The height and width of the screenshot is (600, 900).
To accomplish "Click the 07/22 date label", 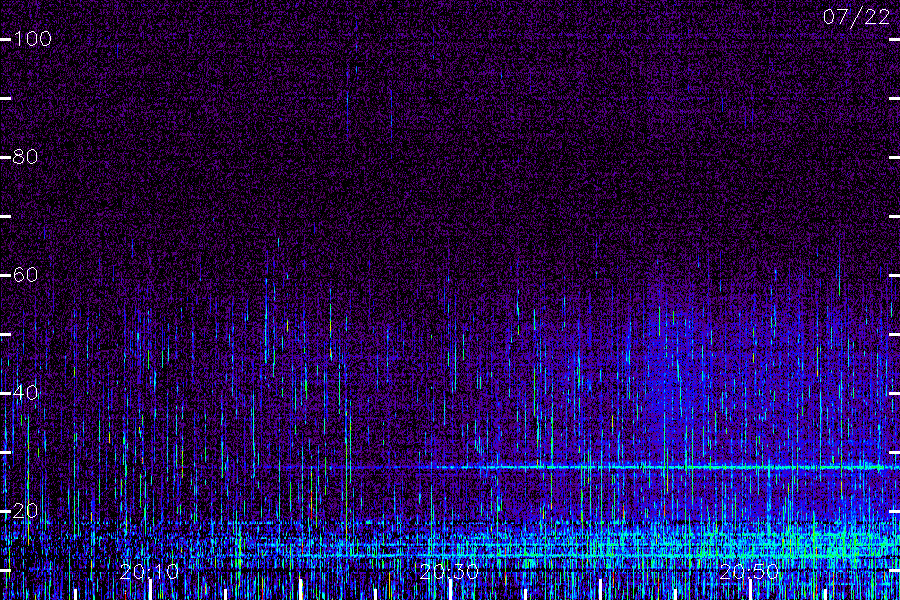I will 856,17.
